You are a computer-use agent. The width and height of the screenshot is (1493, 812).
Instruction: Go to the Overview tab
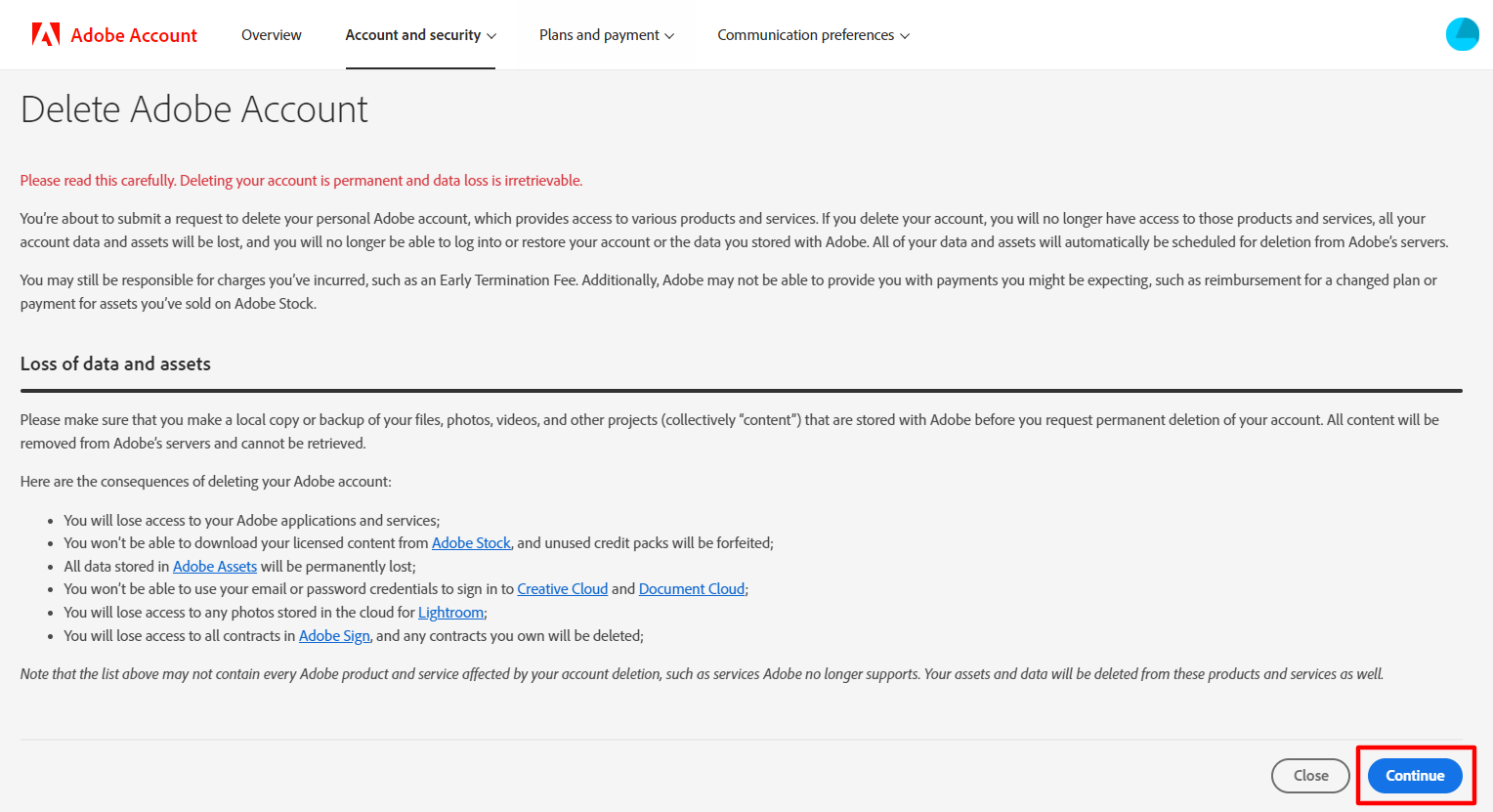272,35
